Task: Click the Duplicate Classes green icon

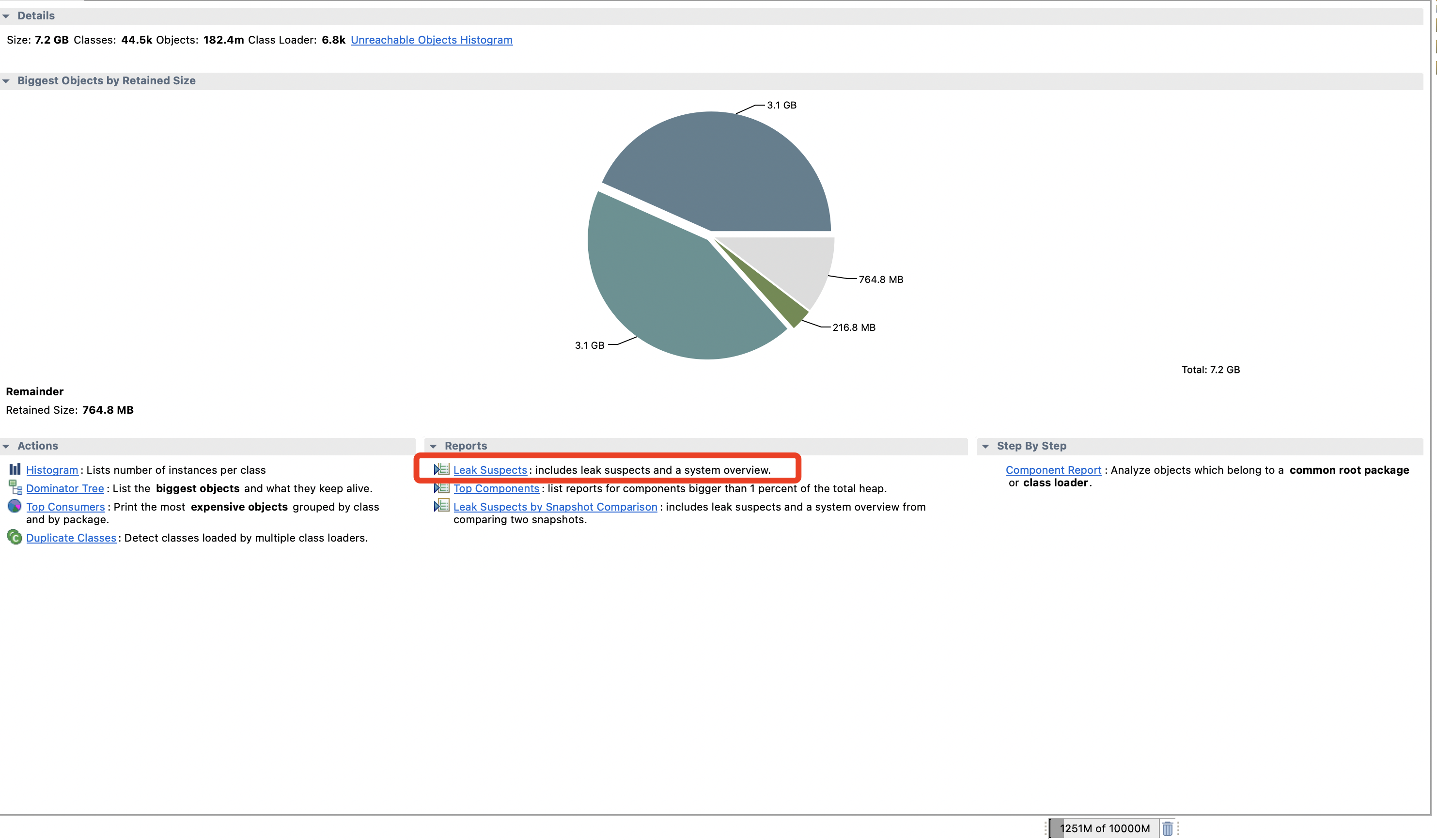Action: 15,537
